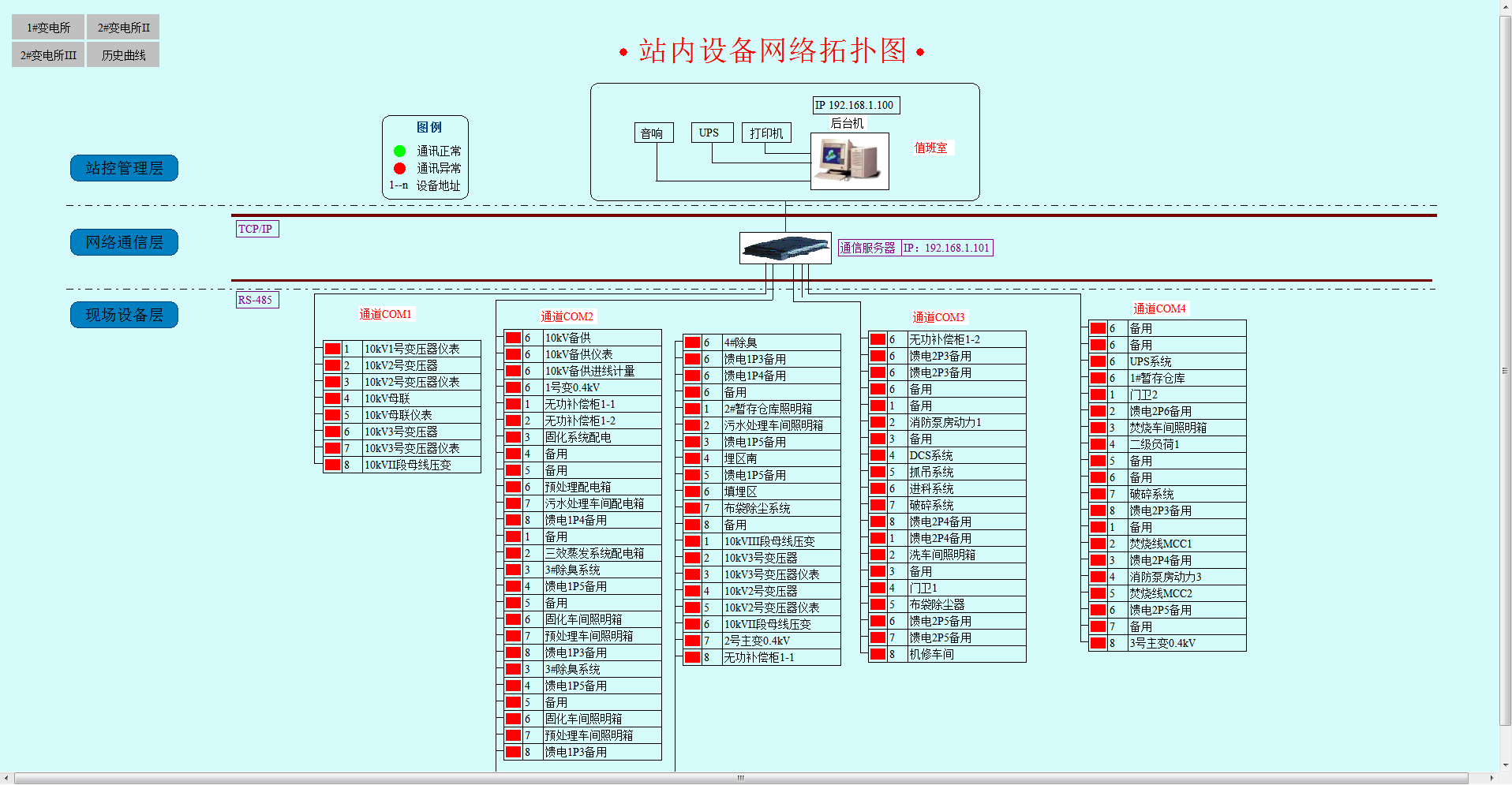Open the 历史曲线 history curves view

coord(122,54)
